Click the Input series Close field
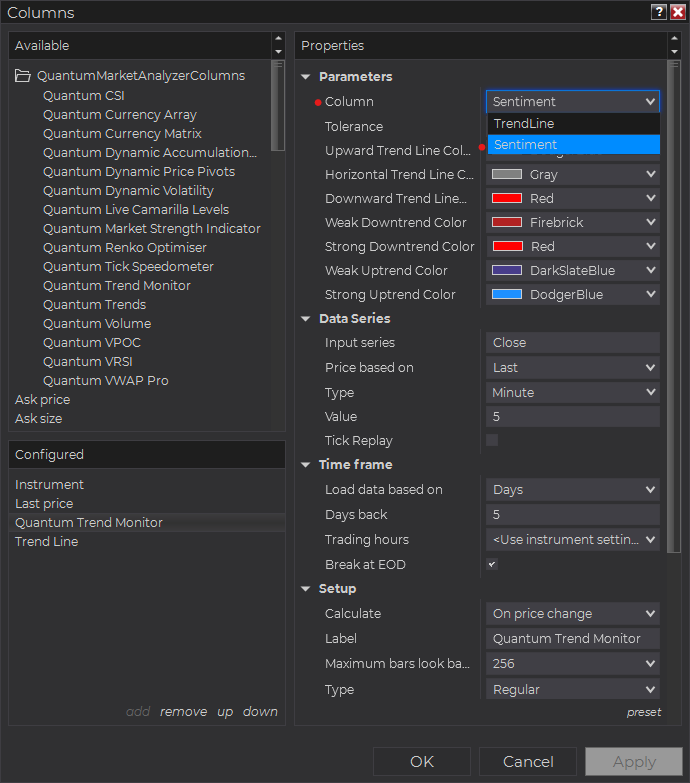This screenshot has width=690, height=783. coord(573,343)
